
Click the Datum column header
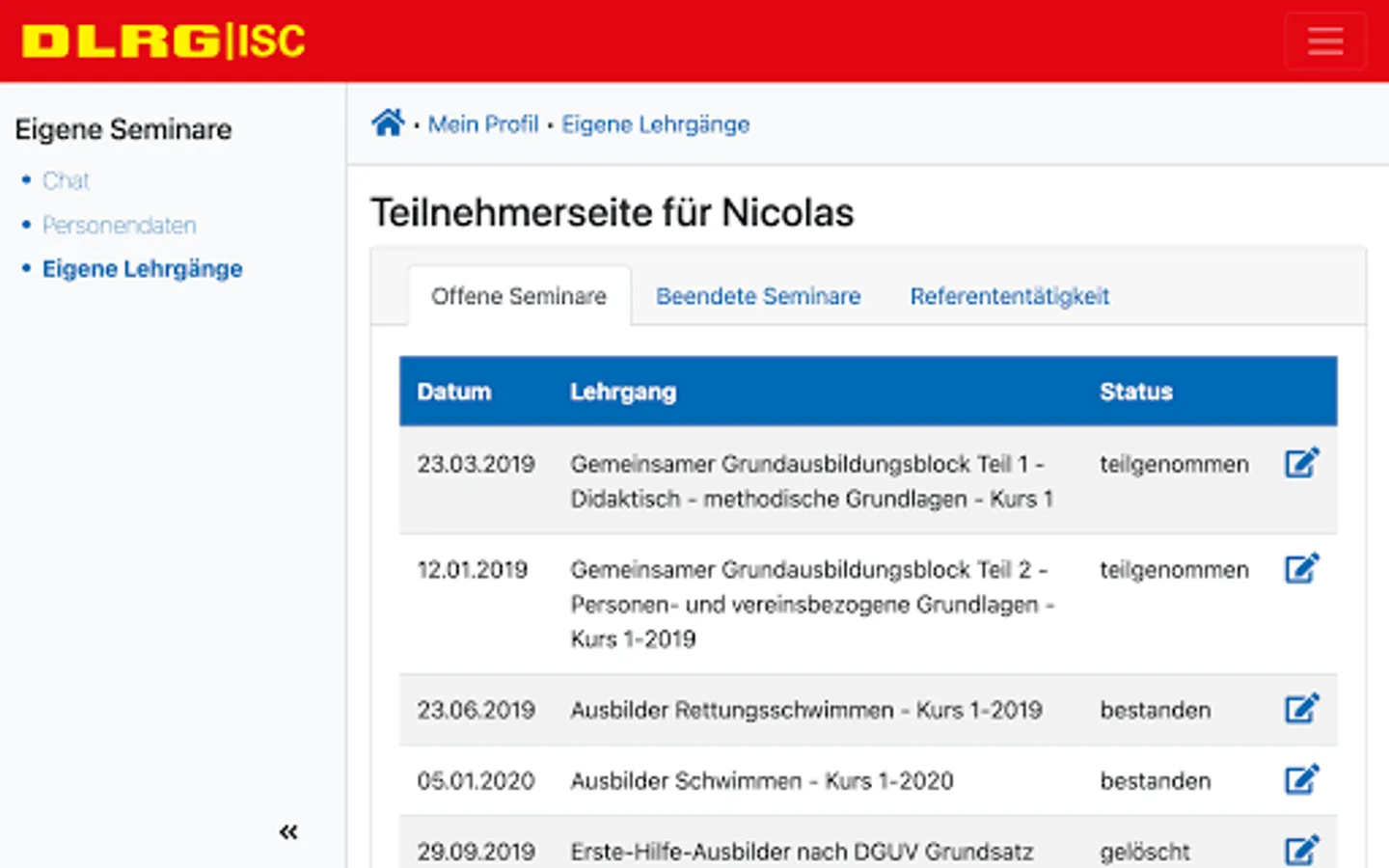(454, 392)
